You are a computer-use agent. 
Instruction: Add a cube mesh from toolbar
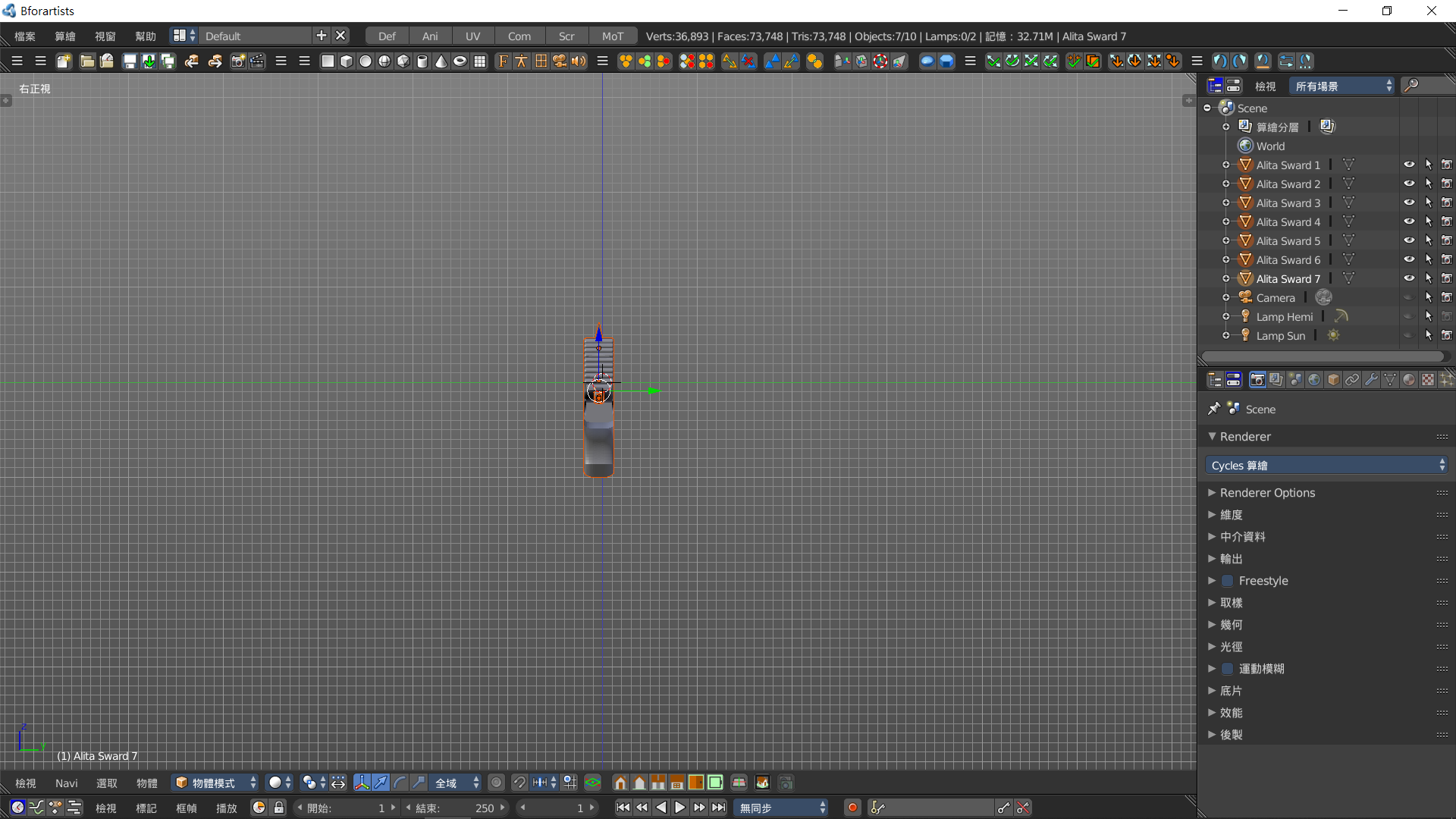coord(347,61)
